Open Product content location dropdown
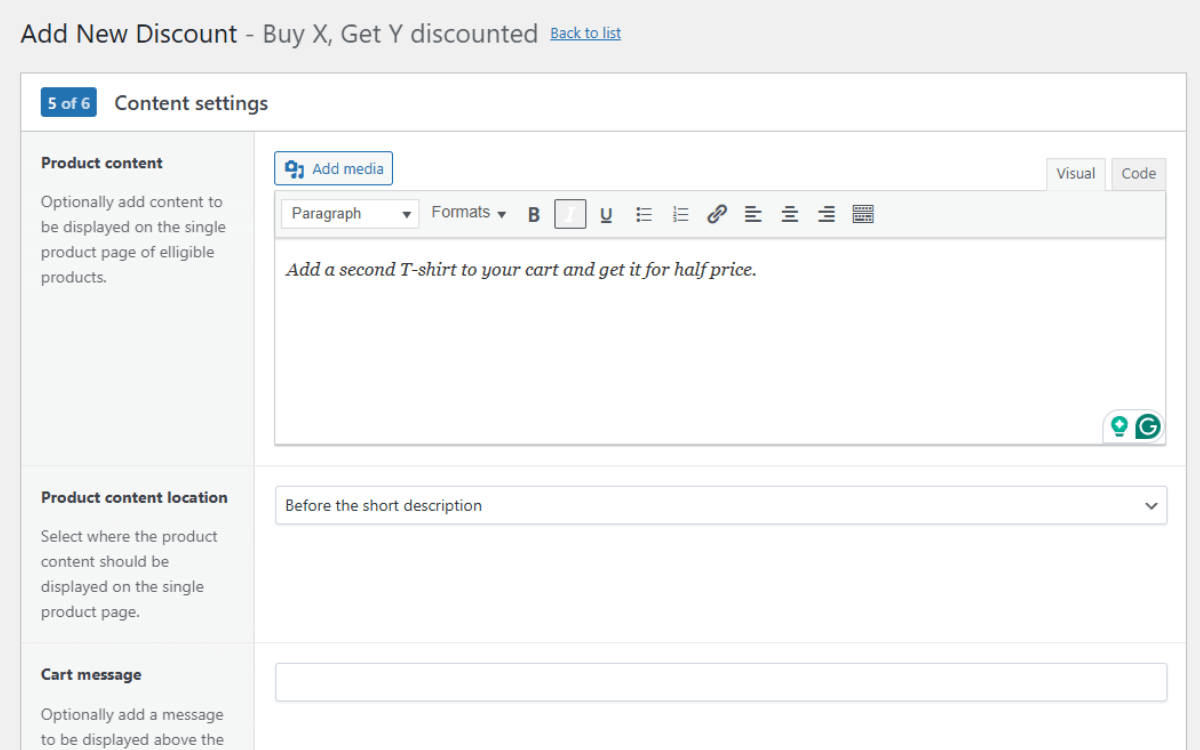The width and height of the screenshot is (1200, 750). pyautogui.click(x=720, y=506)
